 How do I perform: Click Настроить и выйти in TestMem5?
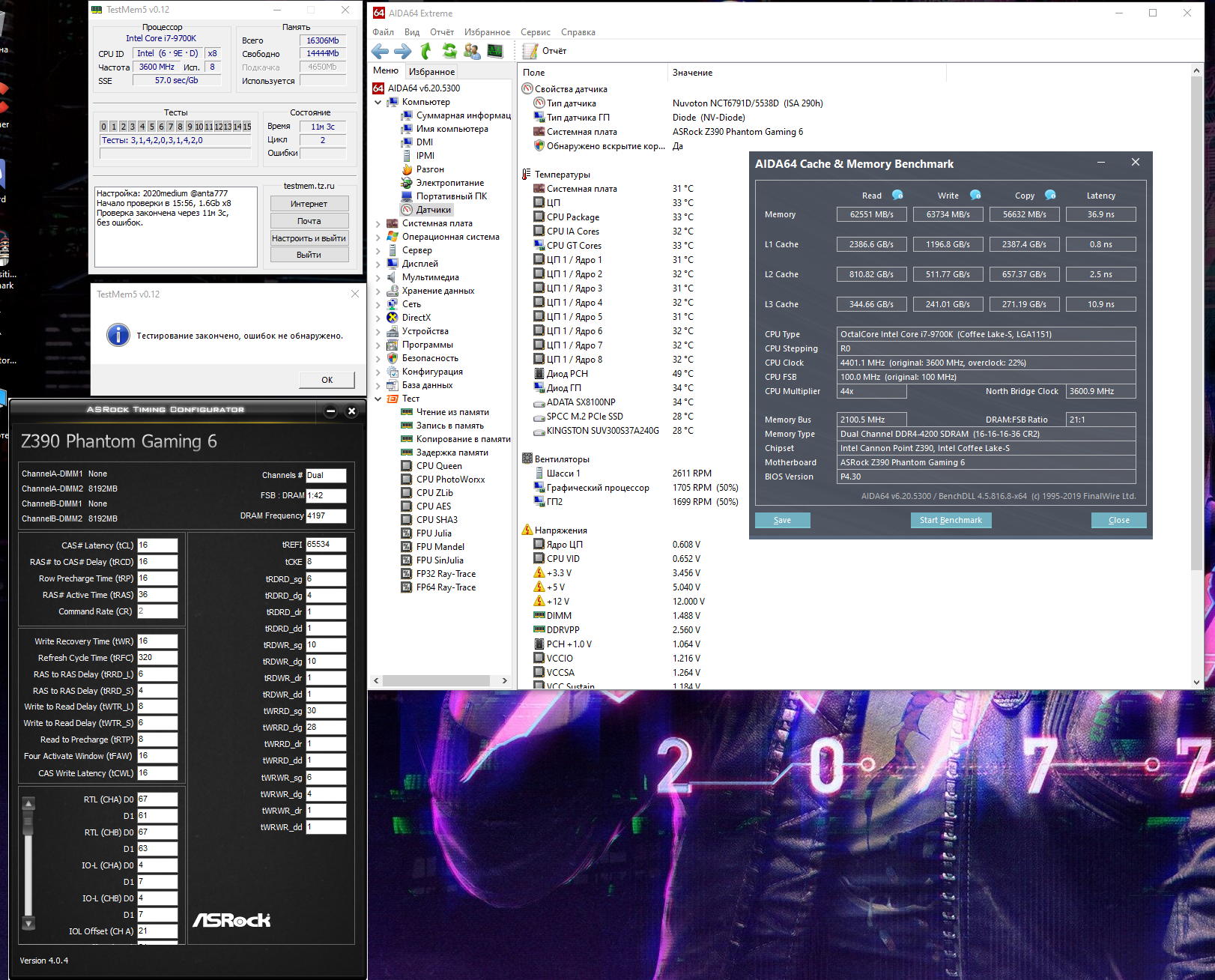pos(309,238)
